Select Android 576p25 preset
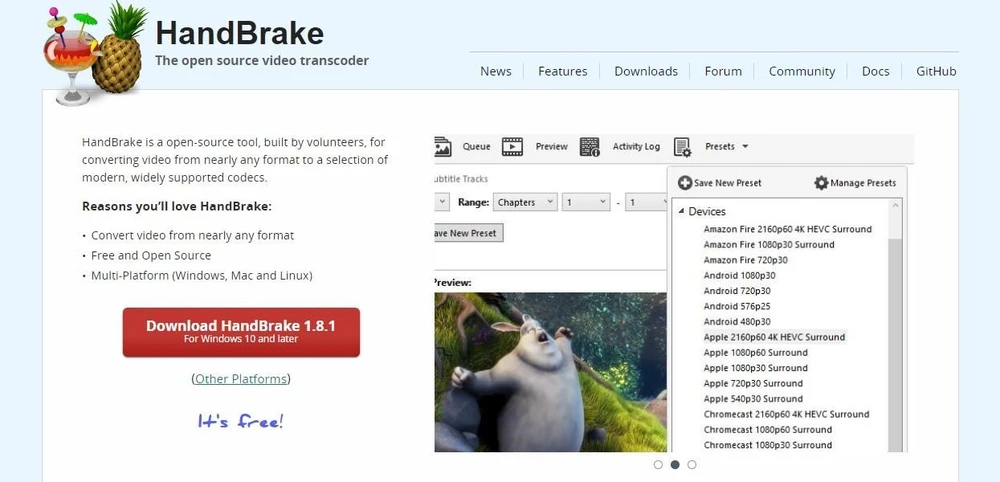This screenshot has height=482, width=1000. pos(737,306)
